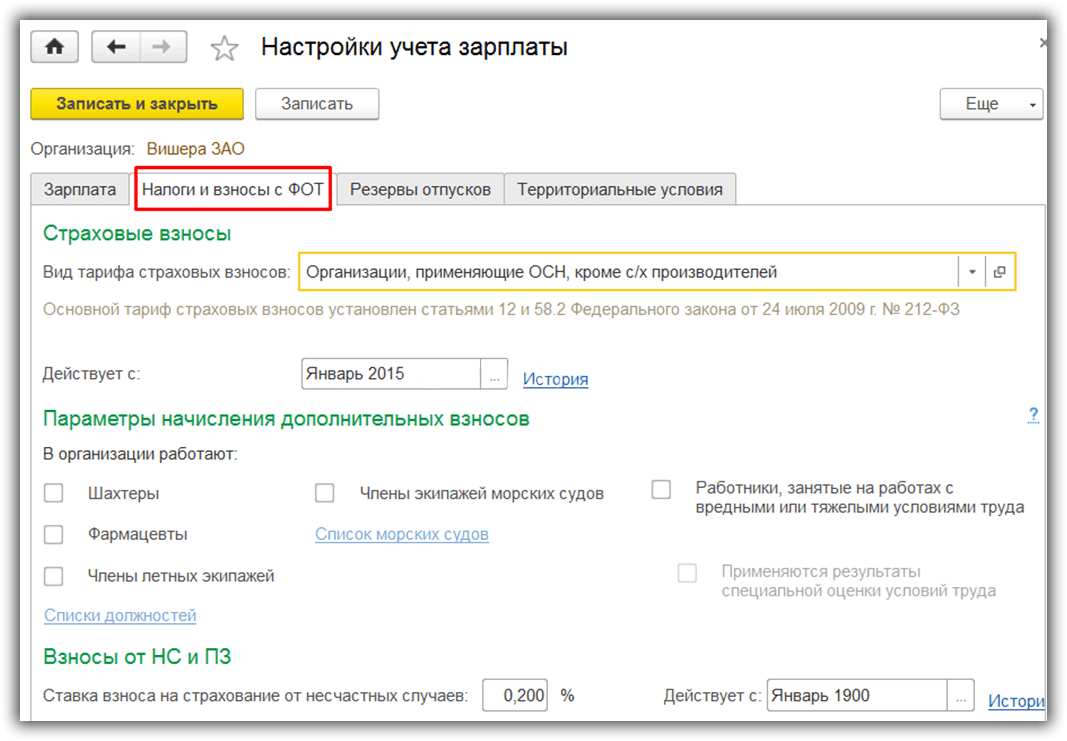
Task: Open the Список морских судов link
Action: click(402, 534)
